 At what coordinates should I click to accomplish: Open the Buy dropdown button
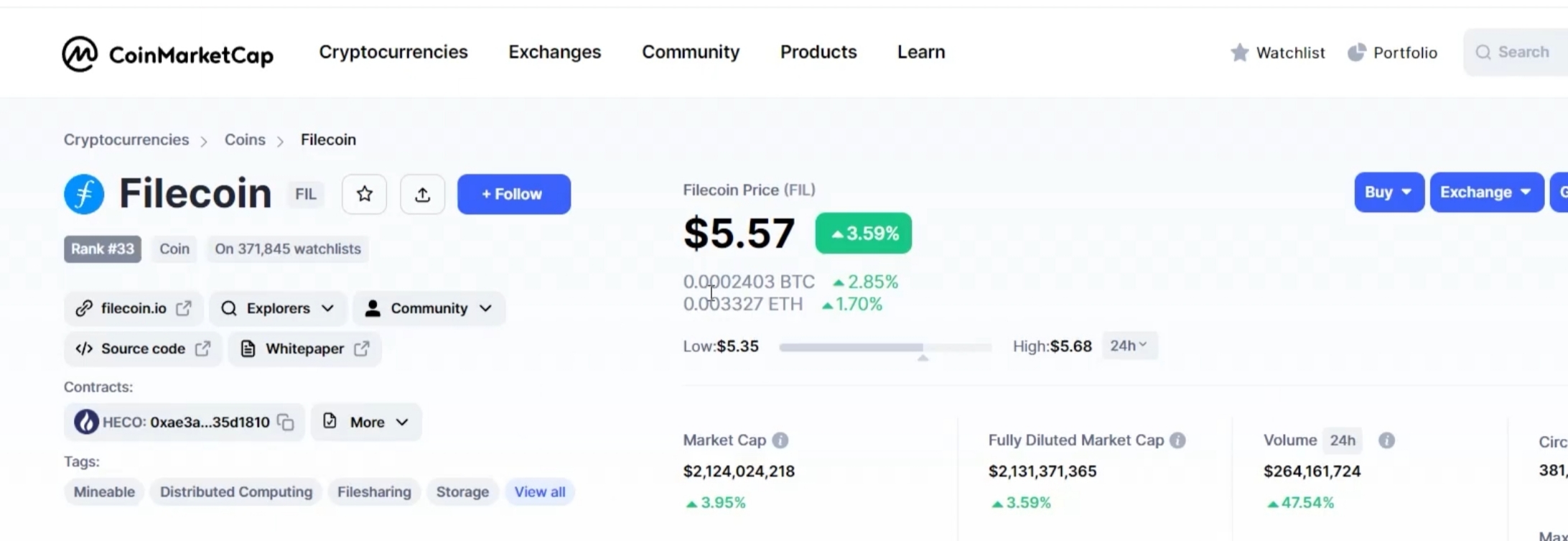click(1389, 193)
